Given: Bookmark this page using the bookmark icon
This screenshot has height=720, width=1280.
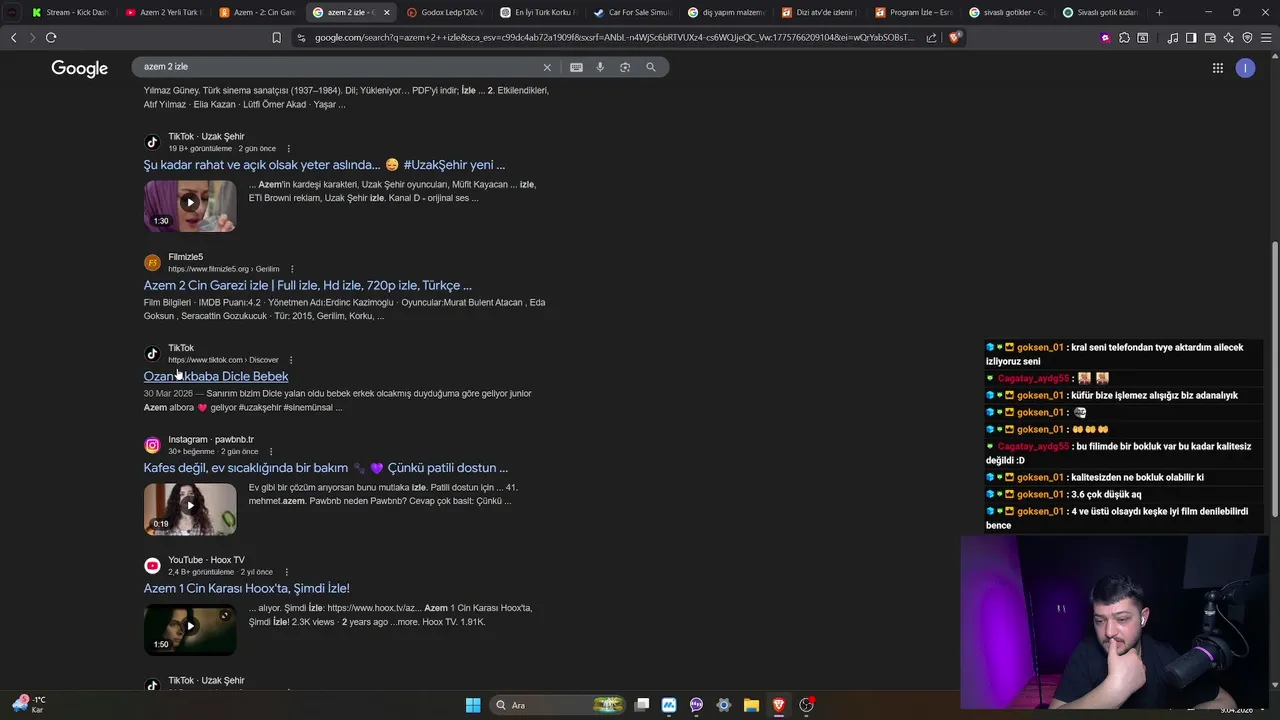Looking at the screenshot, I should (277, 38).
